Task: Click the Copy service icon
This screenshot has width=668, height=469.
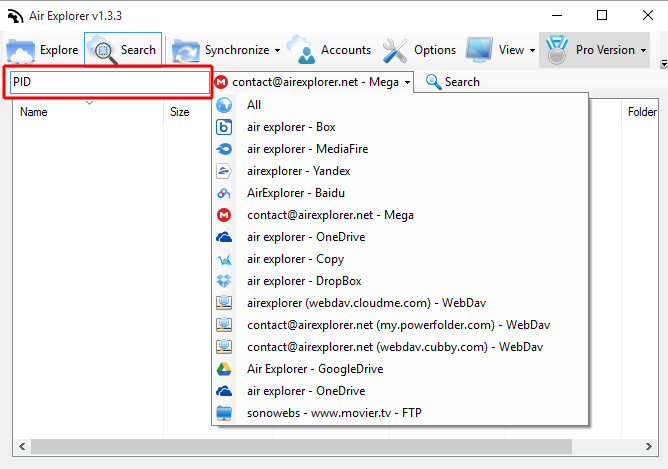Action: point(224,259)
